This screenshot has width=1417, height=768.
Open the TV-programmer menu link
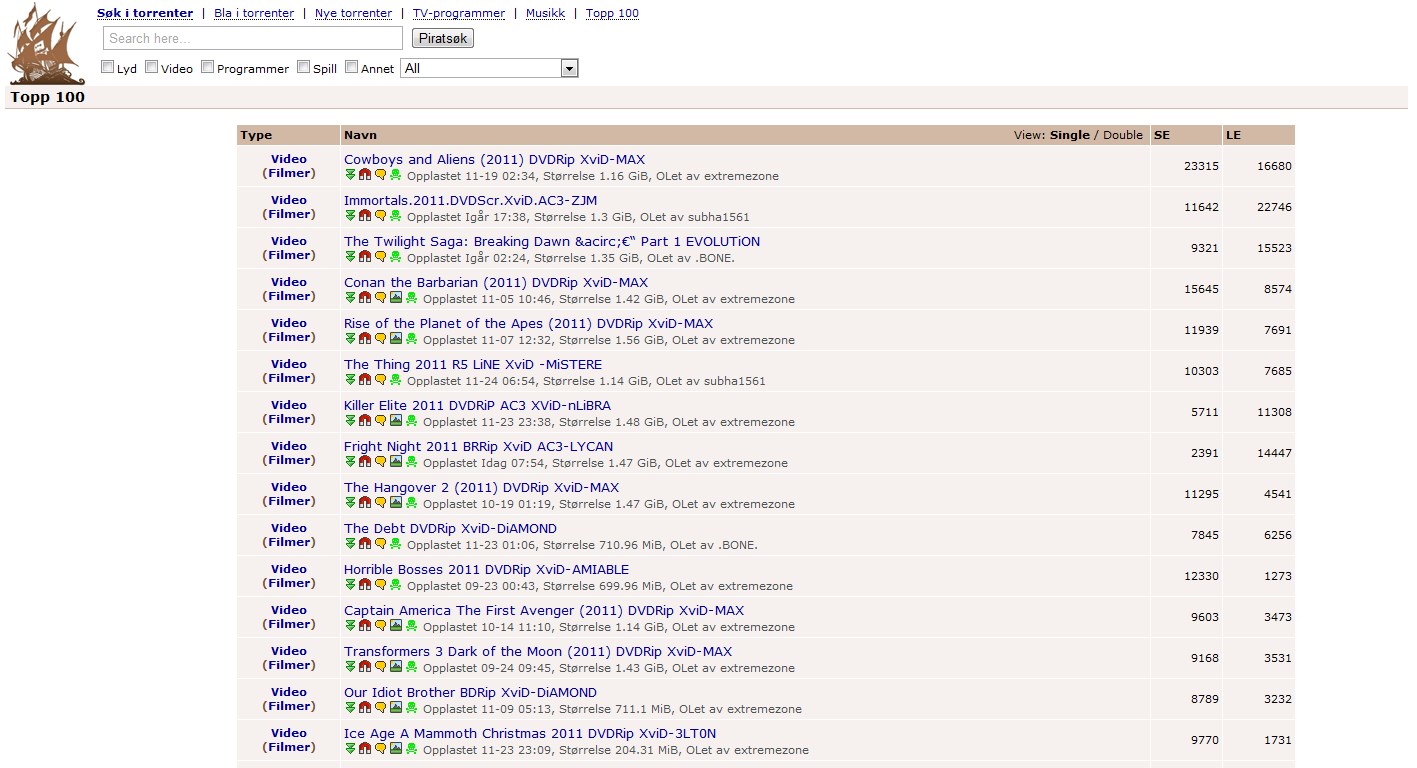coord(459,13)
